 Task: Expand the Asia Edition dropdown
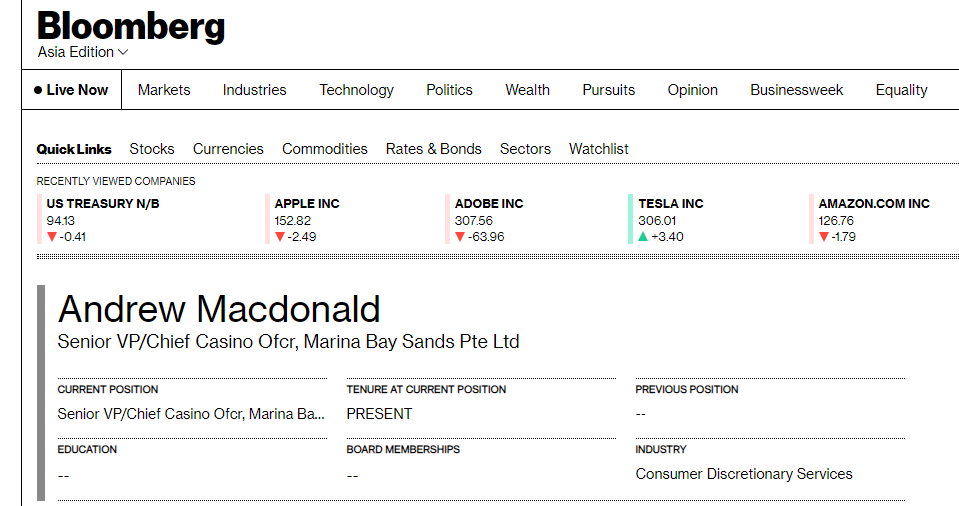tap(83, 53)
